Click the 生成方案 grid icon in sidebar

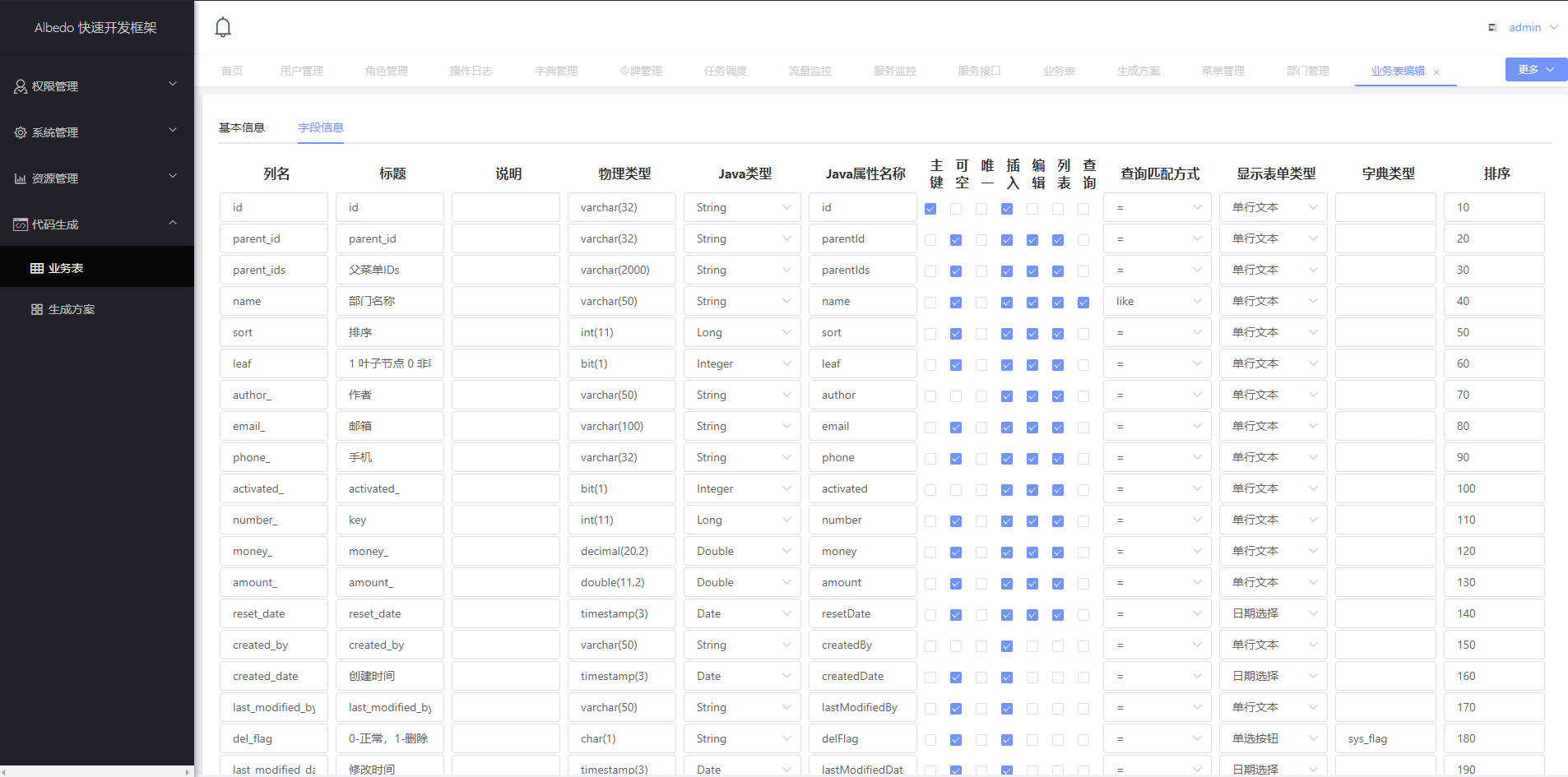coord(37,309)
